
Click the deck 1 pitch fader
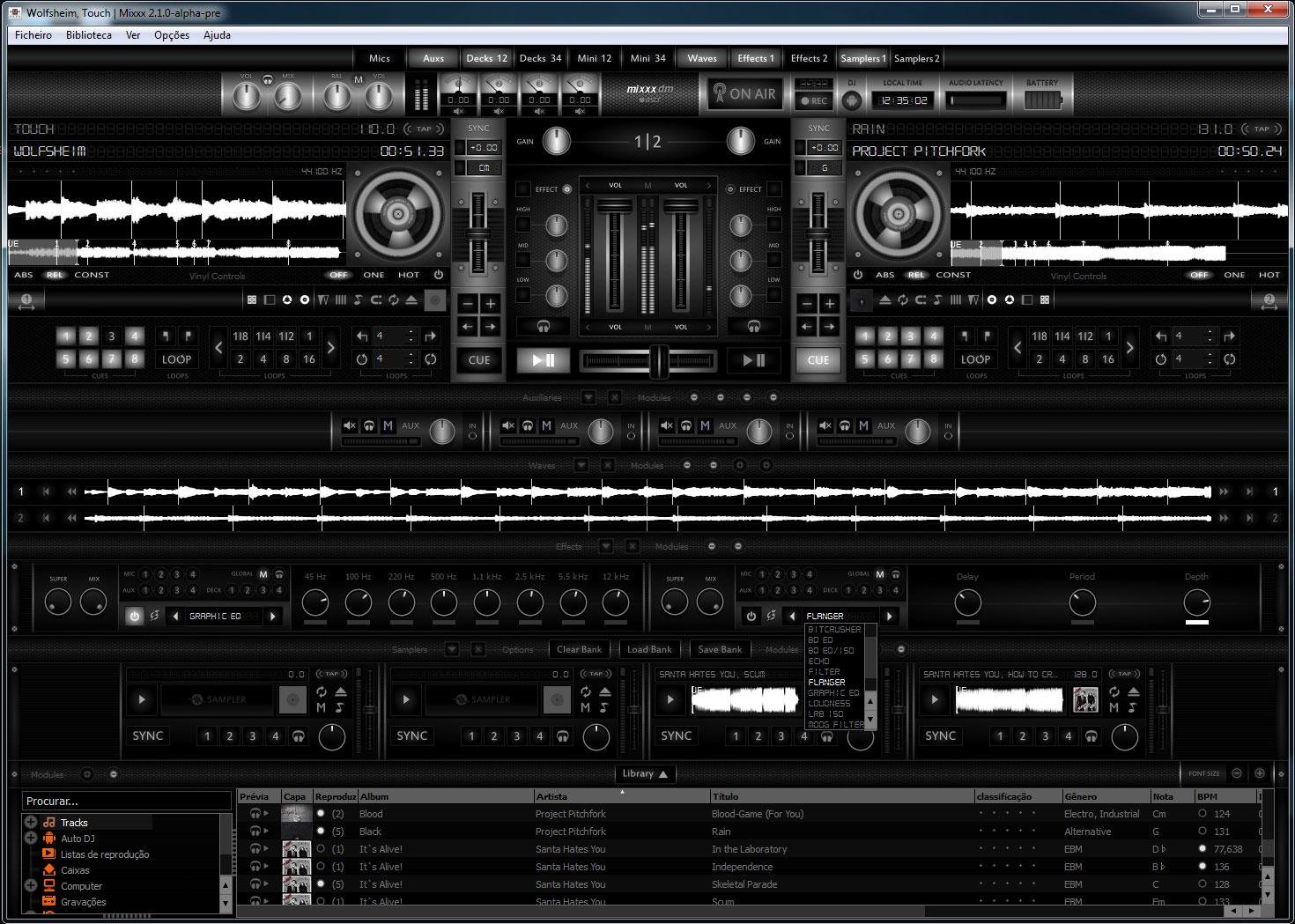coord(478,234)
